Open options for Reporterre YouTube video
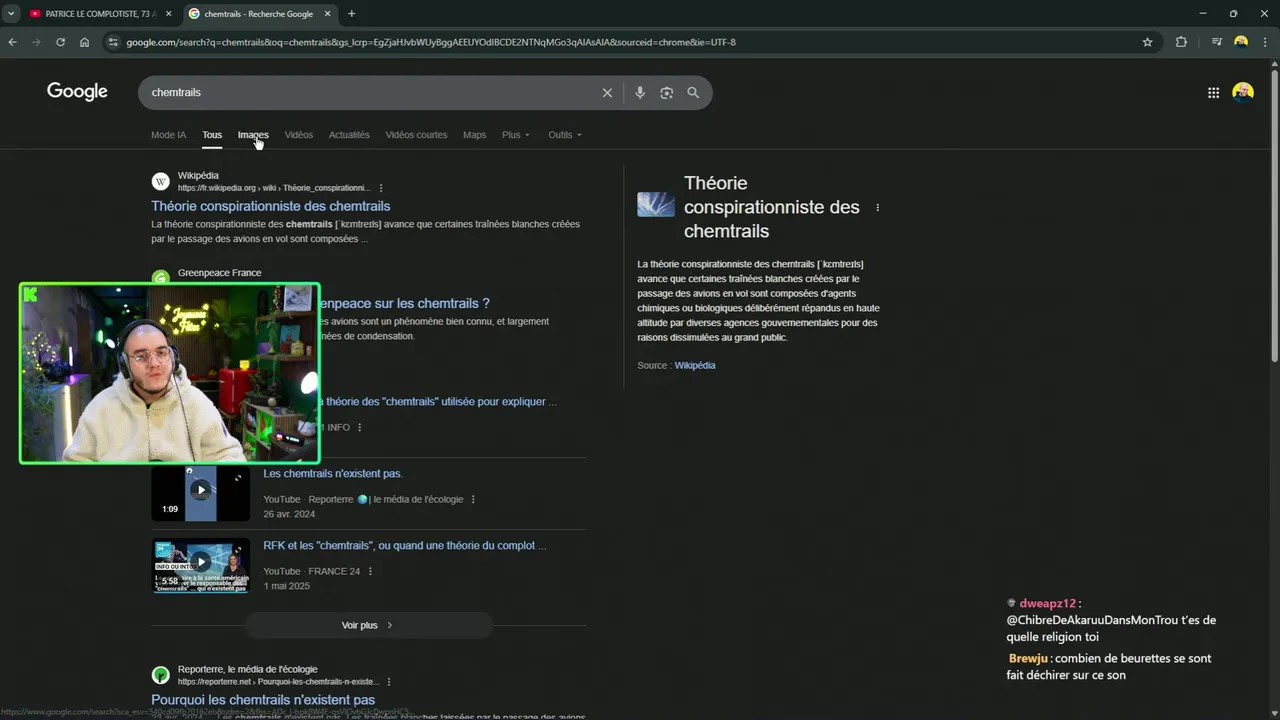 (473, 500)
